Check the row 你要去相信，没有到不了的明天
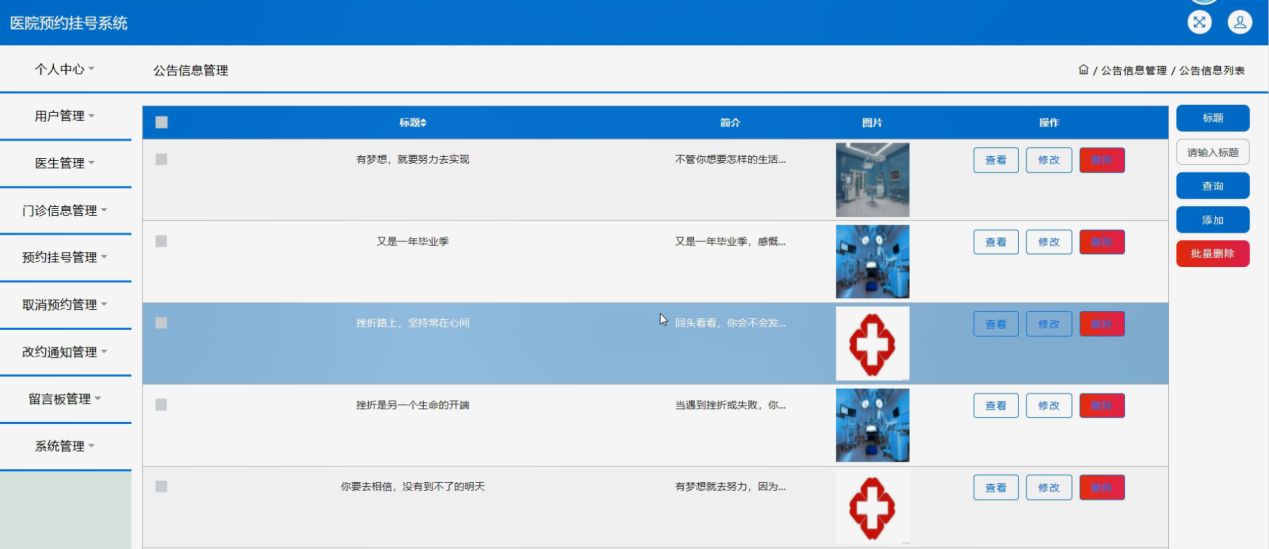This screenshot has width=1269, height=549. [x=161, y=486]
